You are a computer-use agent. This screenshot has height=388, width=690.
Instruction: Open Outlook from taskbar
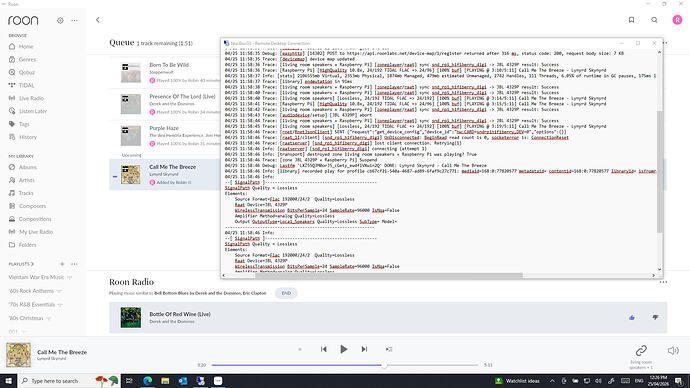tap(183, 381)
